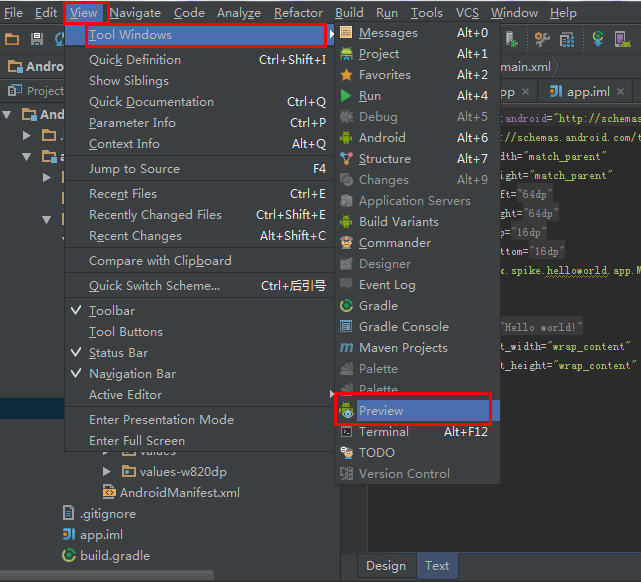Toggle the Tool Buttons option
641x582 pixels.
coord(199,332)
